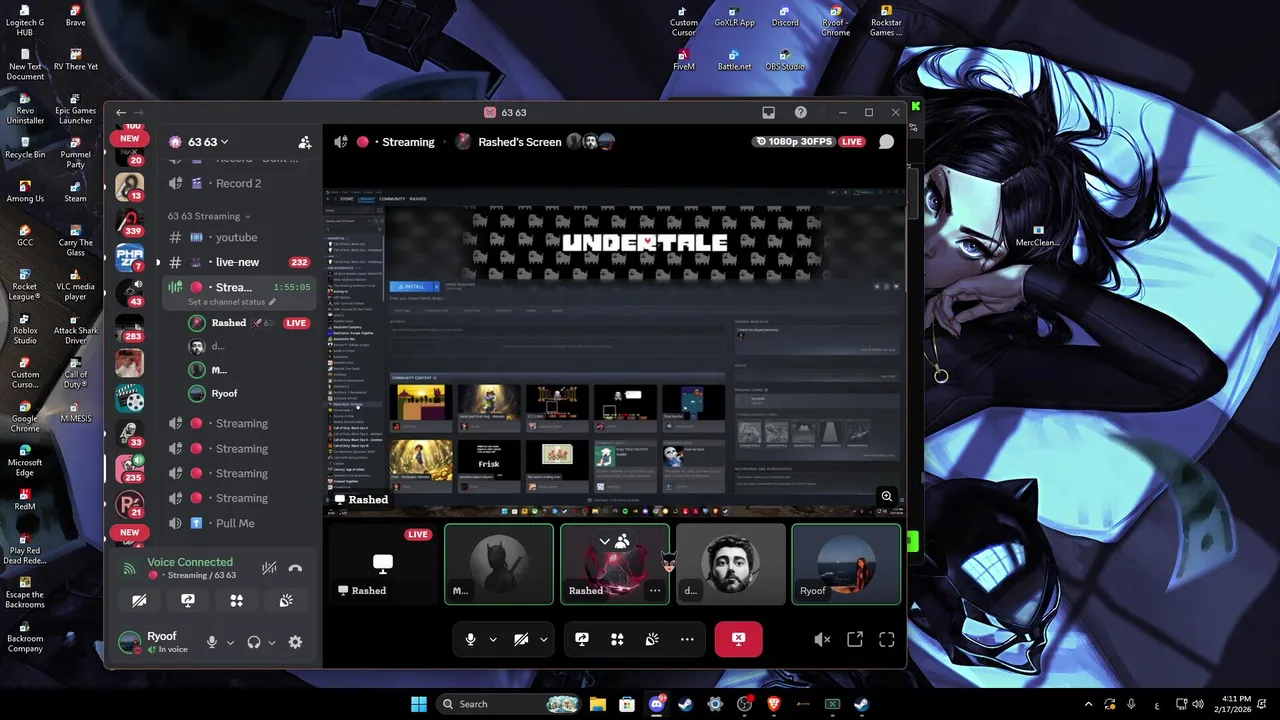Screen dimensions: 1280x720
Task: Open the connection signal icon beside Voice Connected
Action: pos(129,568)
